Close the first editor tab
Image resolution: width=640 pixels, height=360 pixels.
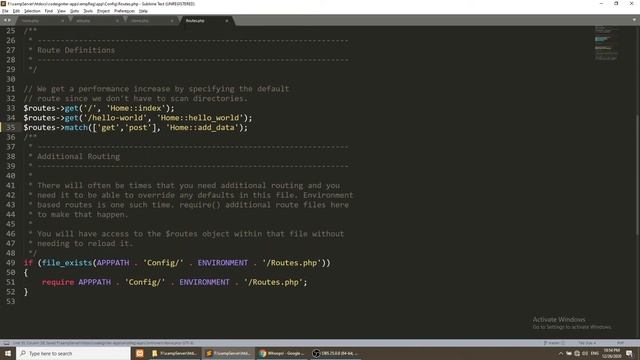(x=62, y=20)
